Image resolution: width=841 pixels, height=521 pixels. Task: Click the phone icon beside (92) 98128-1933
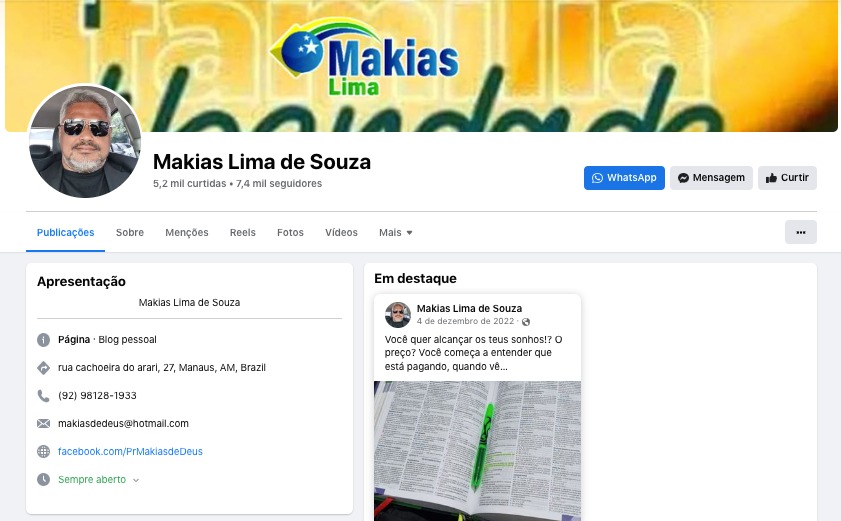(43, 395)
